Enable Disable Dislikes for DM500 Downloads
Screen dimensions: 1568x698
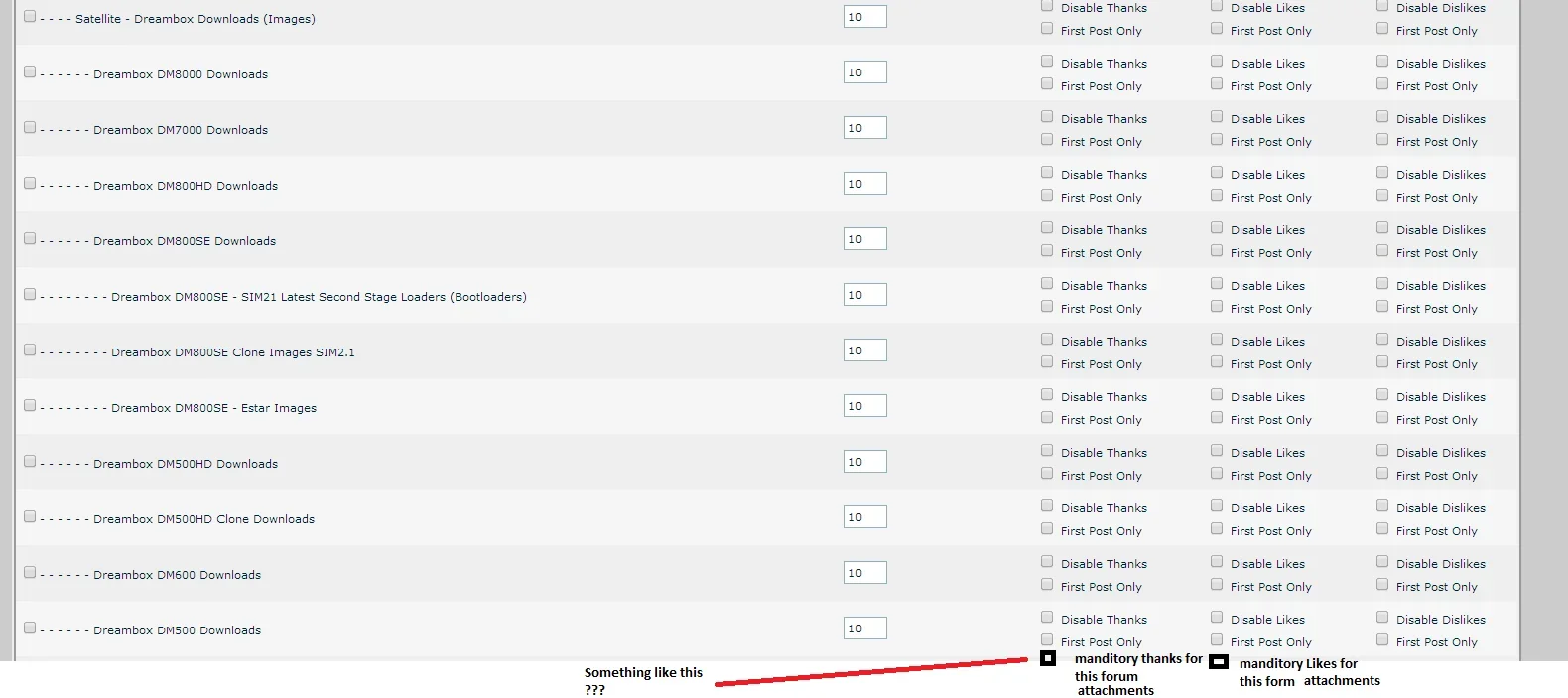point(1382,617)
